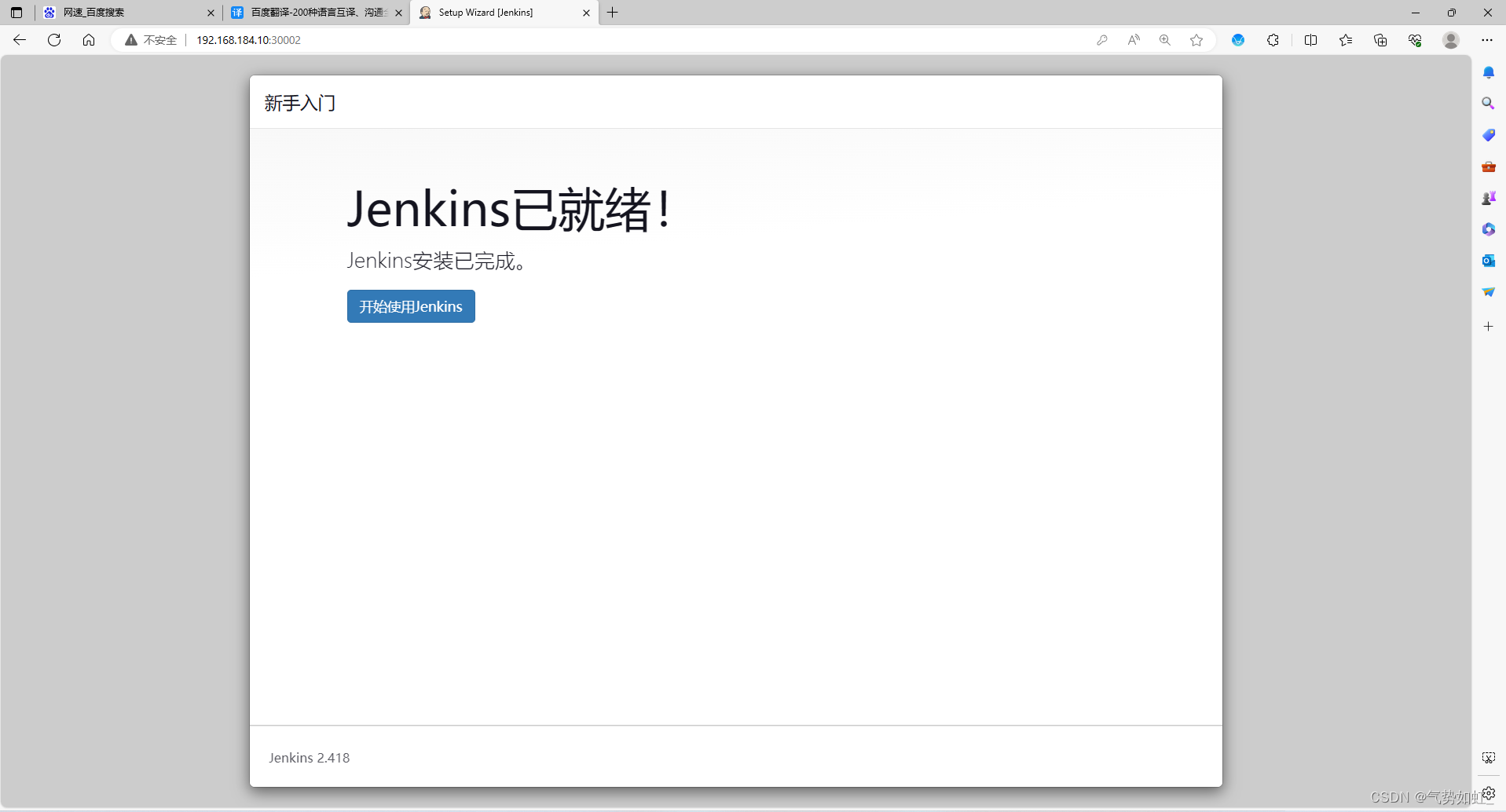Click the Jenkins安装已完成。 message
Viewport: 1506px width, 812px height.
[x=438, y=261]
